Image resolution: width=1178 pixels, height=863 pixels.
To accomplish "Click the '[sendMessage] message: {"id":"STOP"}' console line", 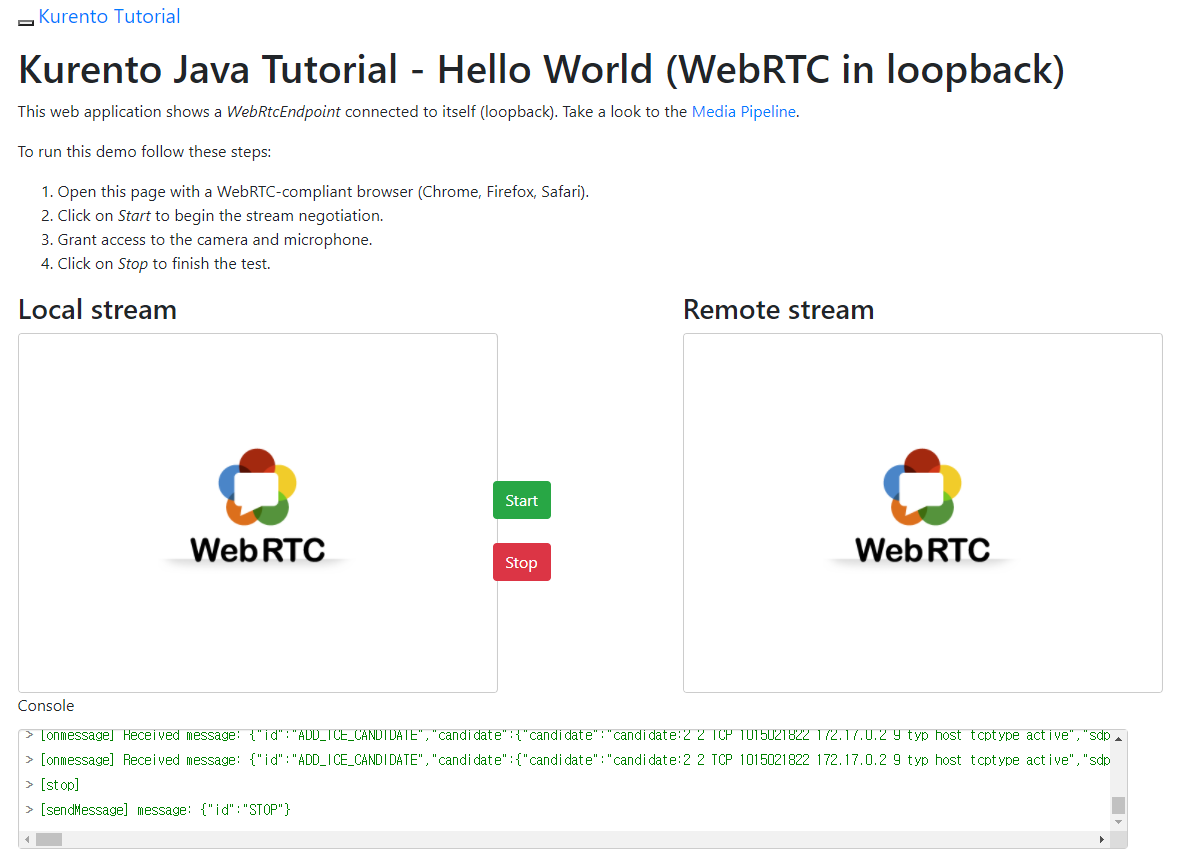I will 165,810.
